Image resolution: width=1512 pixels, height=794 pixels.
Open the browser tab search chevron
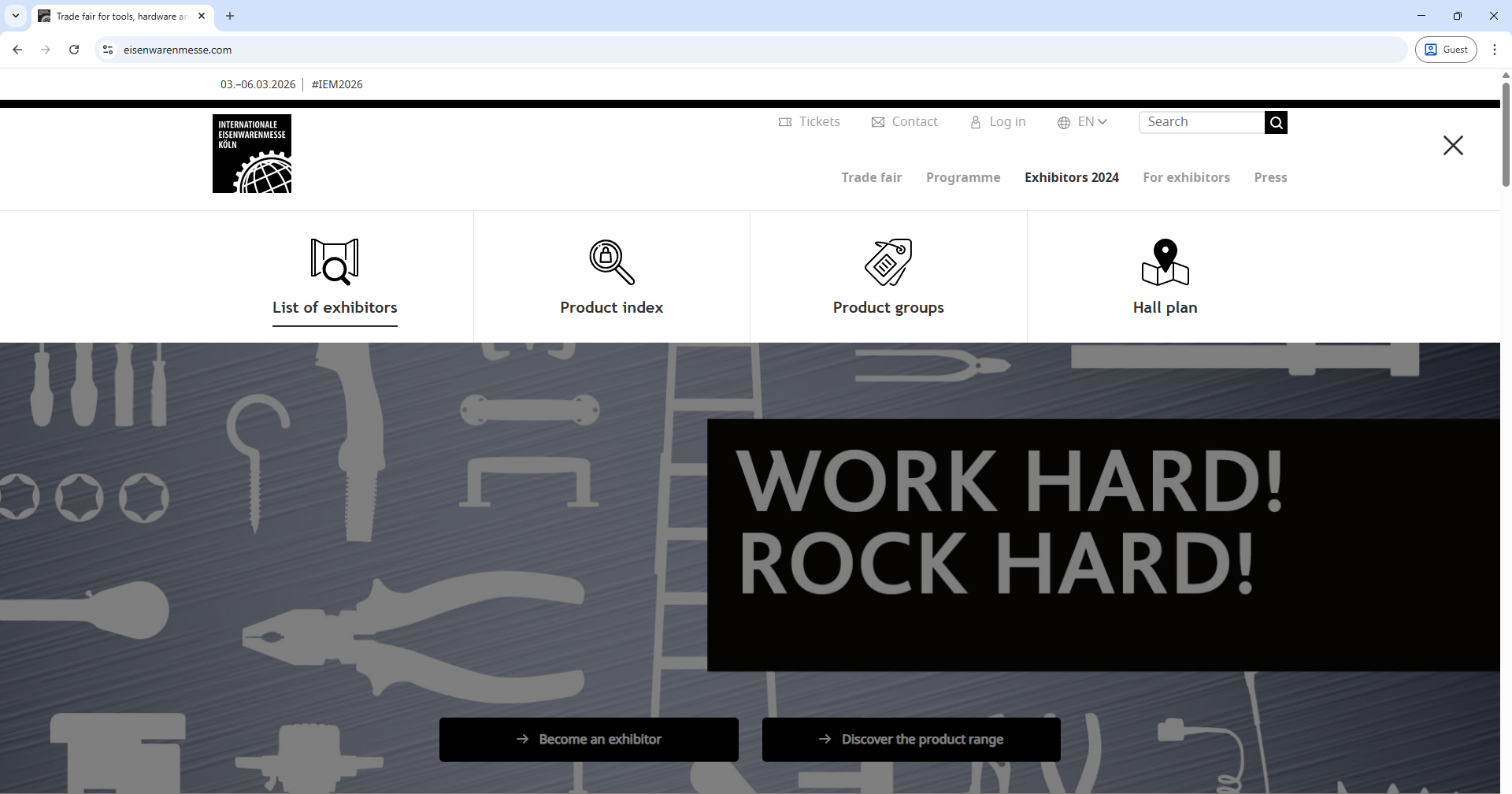[16, 16]
